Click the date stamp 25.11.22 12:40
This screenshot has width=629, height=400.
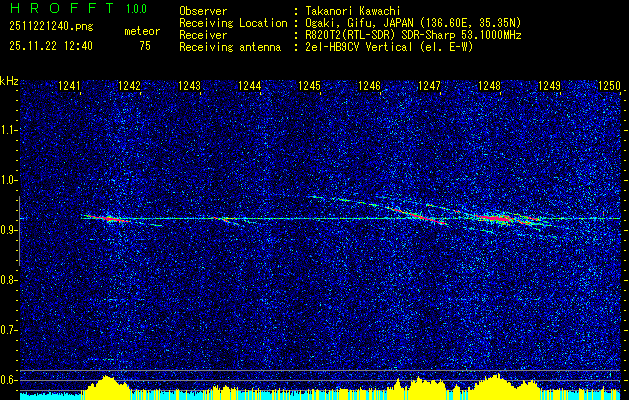(x=51, y=46)
